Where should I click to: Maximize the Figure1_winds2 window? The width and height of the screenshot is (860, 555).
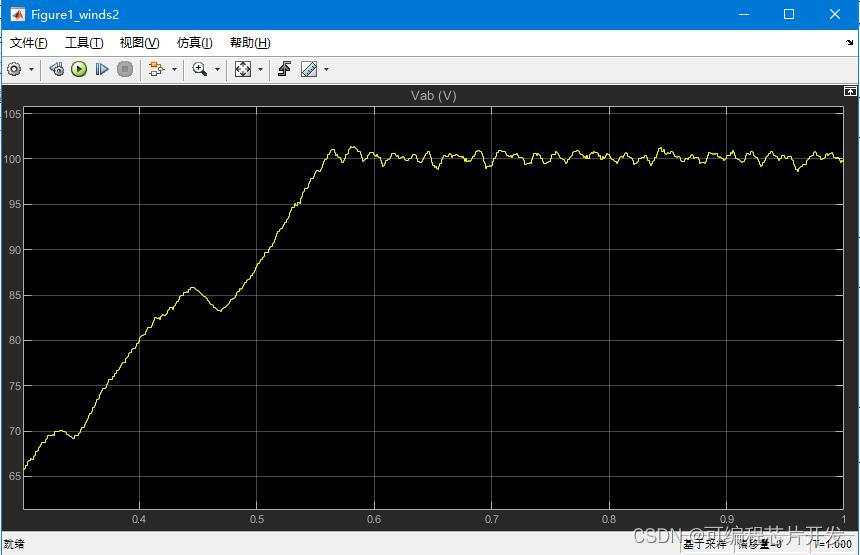(x=789, y=14)
